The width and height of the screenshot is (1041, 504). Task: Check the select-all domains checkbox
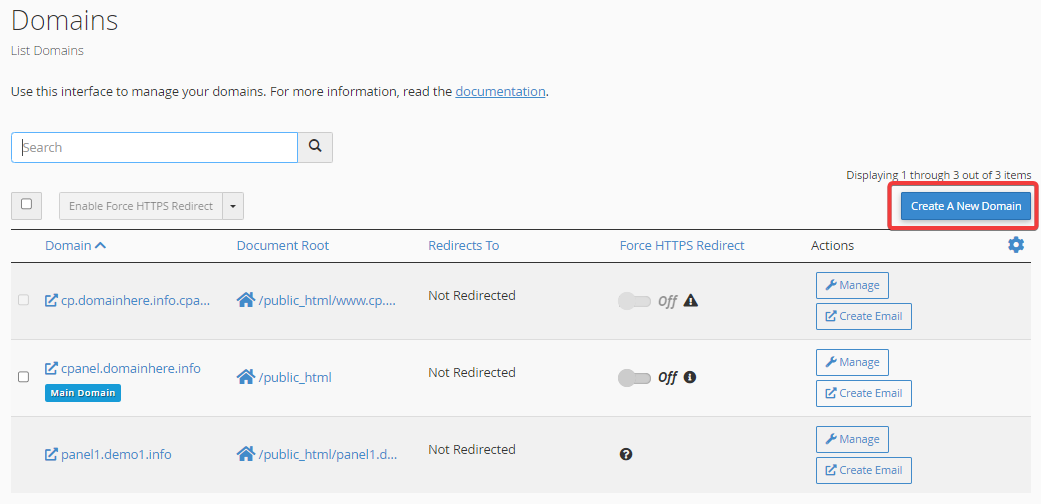27,205
